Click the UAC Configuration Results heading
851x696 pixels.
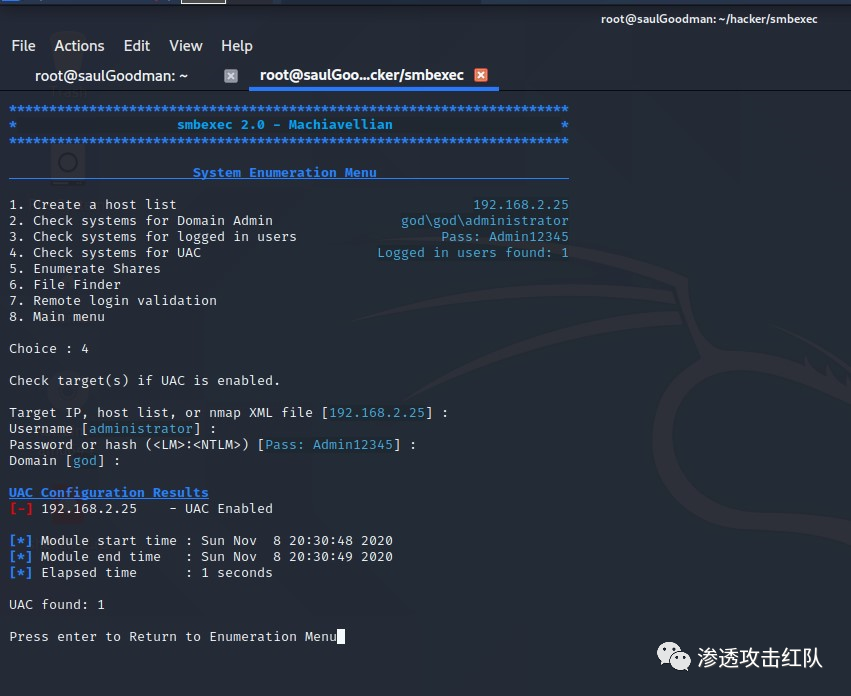click(x=108, y=493)
